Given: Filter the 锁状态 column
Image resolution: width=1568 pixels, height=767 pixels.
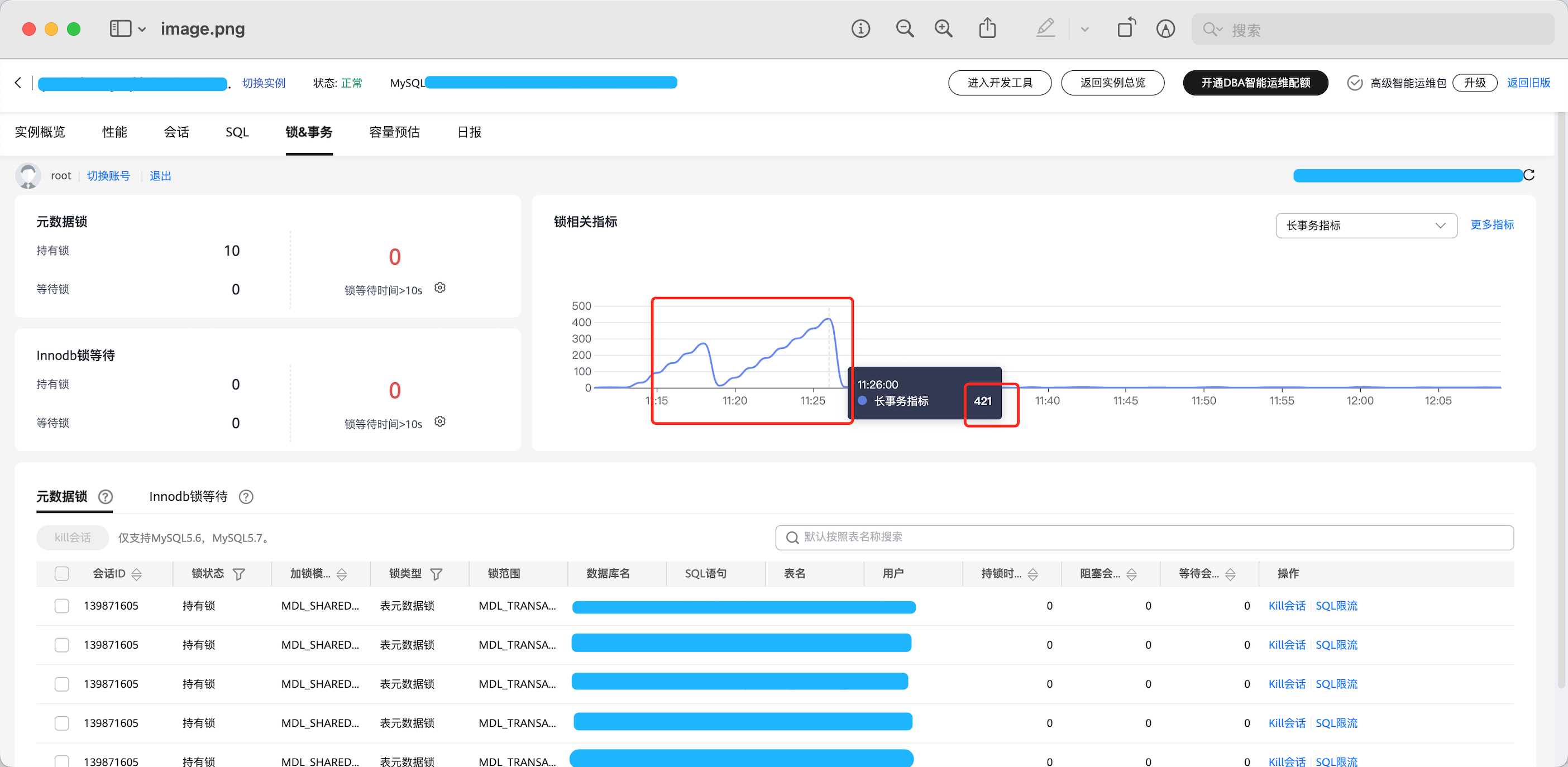Looking at the screenshot, I should point(239,574).
